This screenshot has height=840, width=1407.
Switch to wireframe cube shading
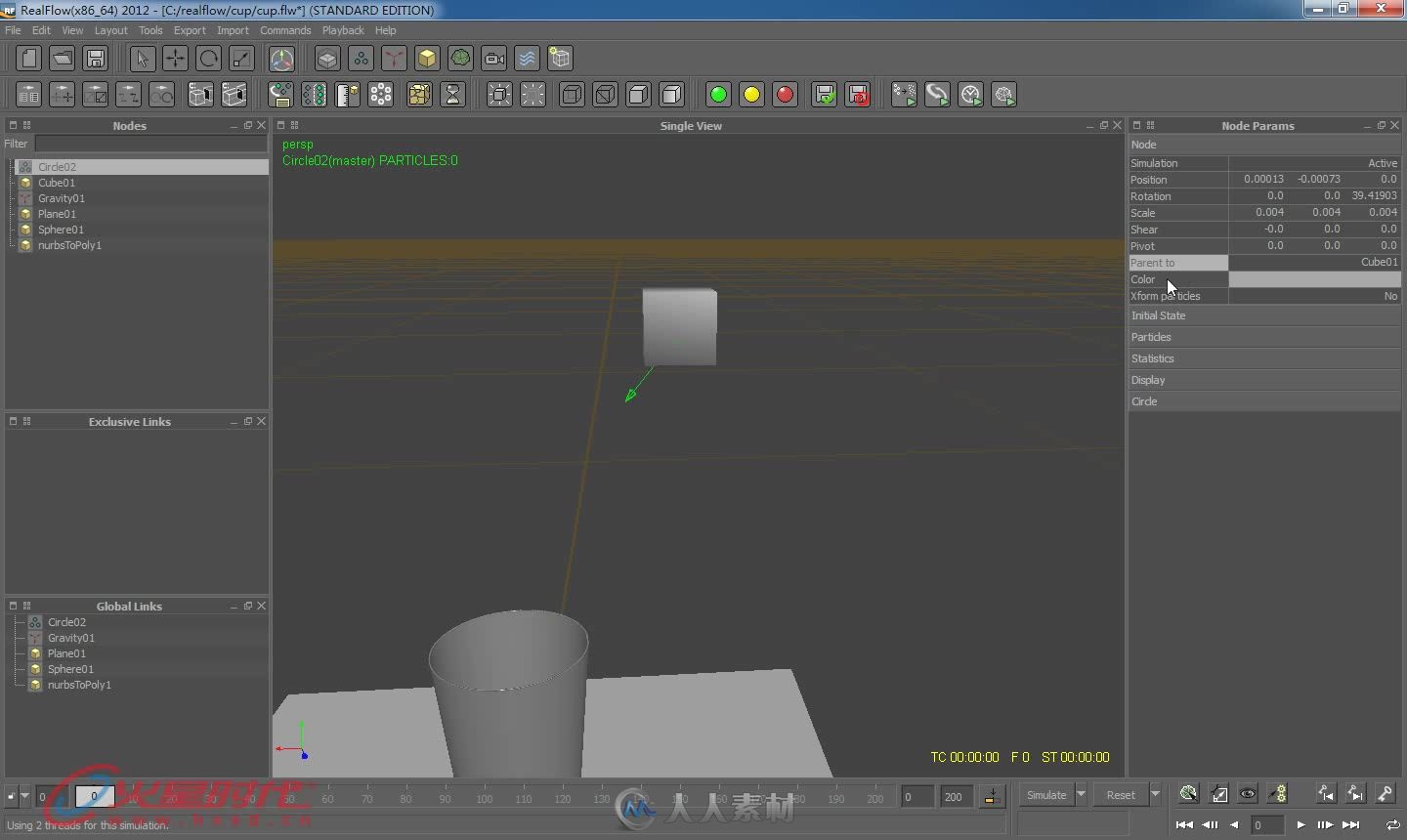click(573, 95)
